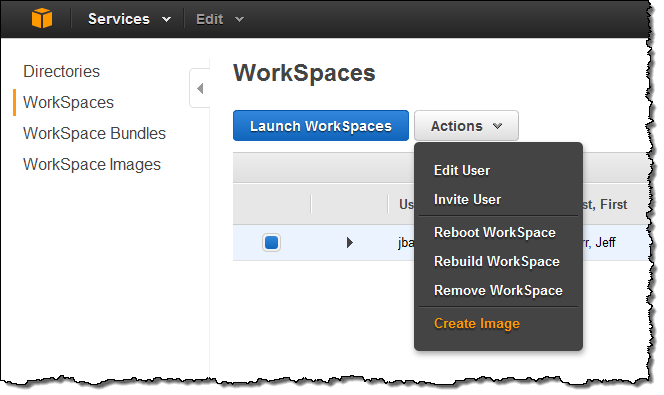The width and height of the screenshot is (664, 395).
Task: Select Edit User from the Actions menu
Action: pyautogui.click(x=462, y=170)
